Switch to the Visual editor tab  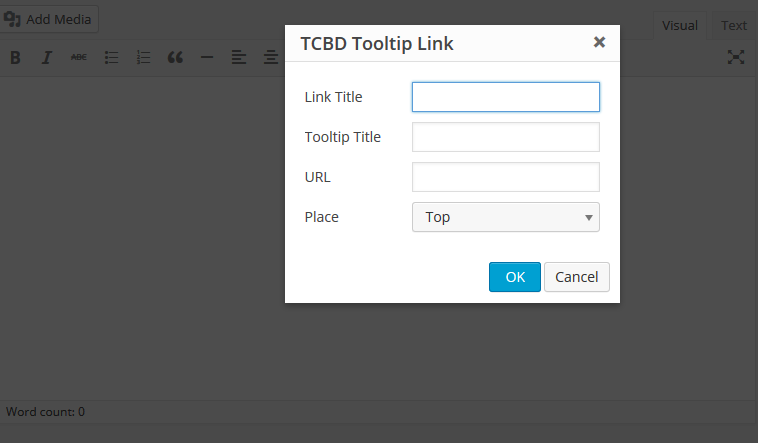point(680,26)
